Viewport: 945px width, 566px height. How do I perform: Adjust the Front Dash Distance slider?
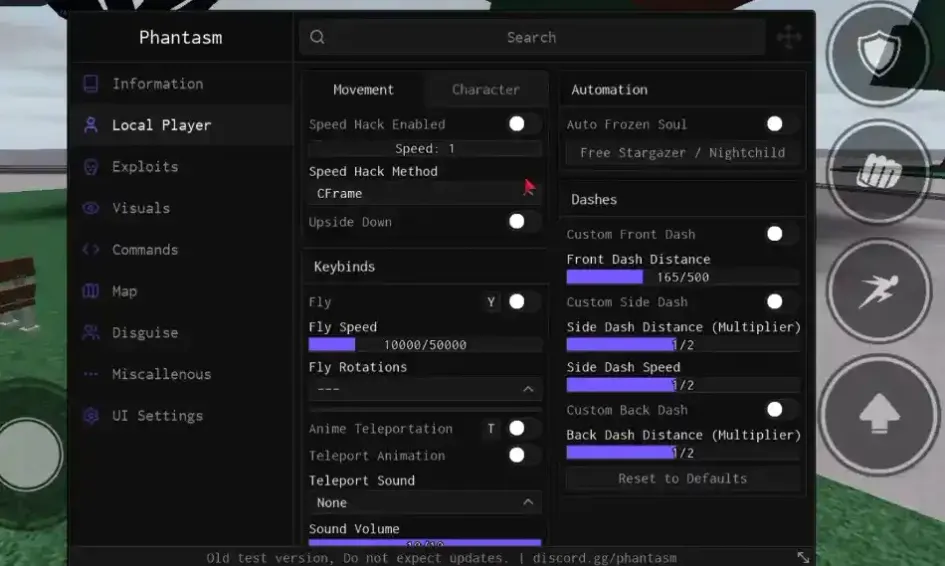point(682,277)
